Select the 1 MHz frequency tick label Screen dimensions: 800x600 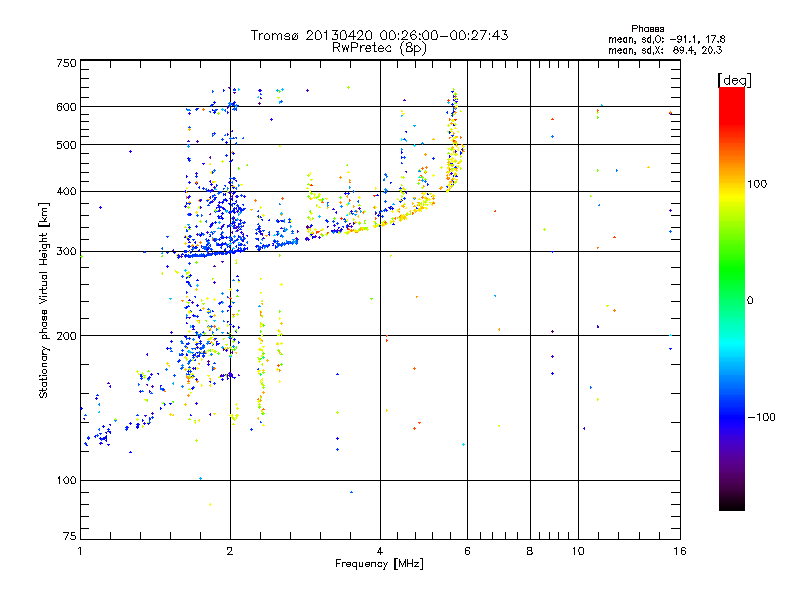[80, 551]
